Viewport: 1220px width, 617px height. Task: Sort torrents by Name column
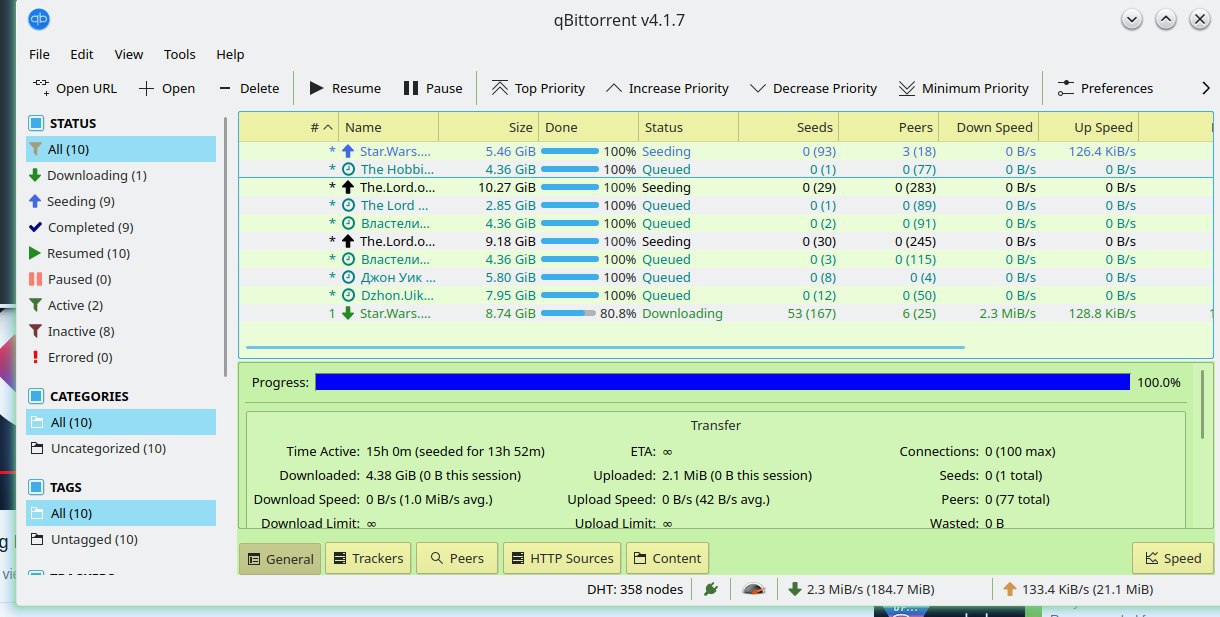click(389, 127)
